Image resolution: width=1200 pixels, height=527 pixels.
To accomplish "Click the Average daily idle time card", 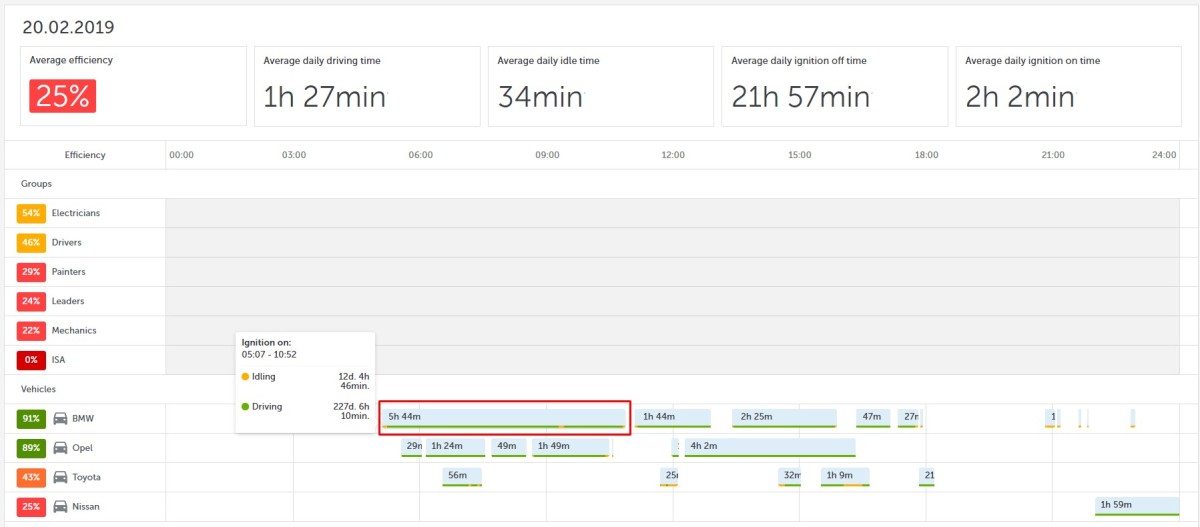I will [601, 86].
